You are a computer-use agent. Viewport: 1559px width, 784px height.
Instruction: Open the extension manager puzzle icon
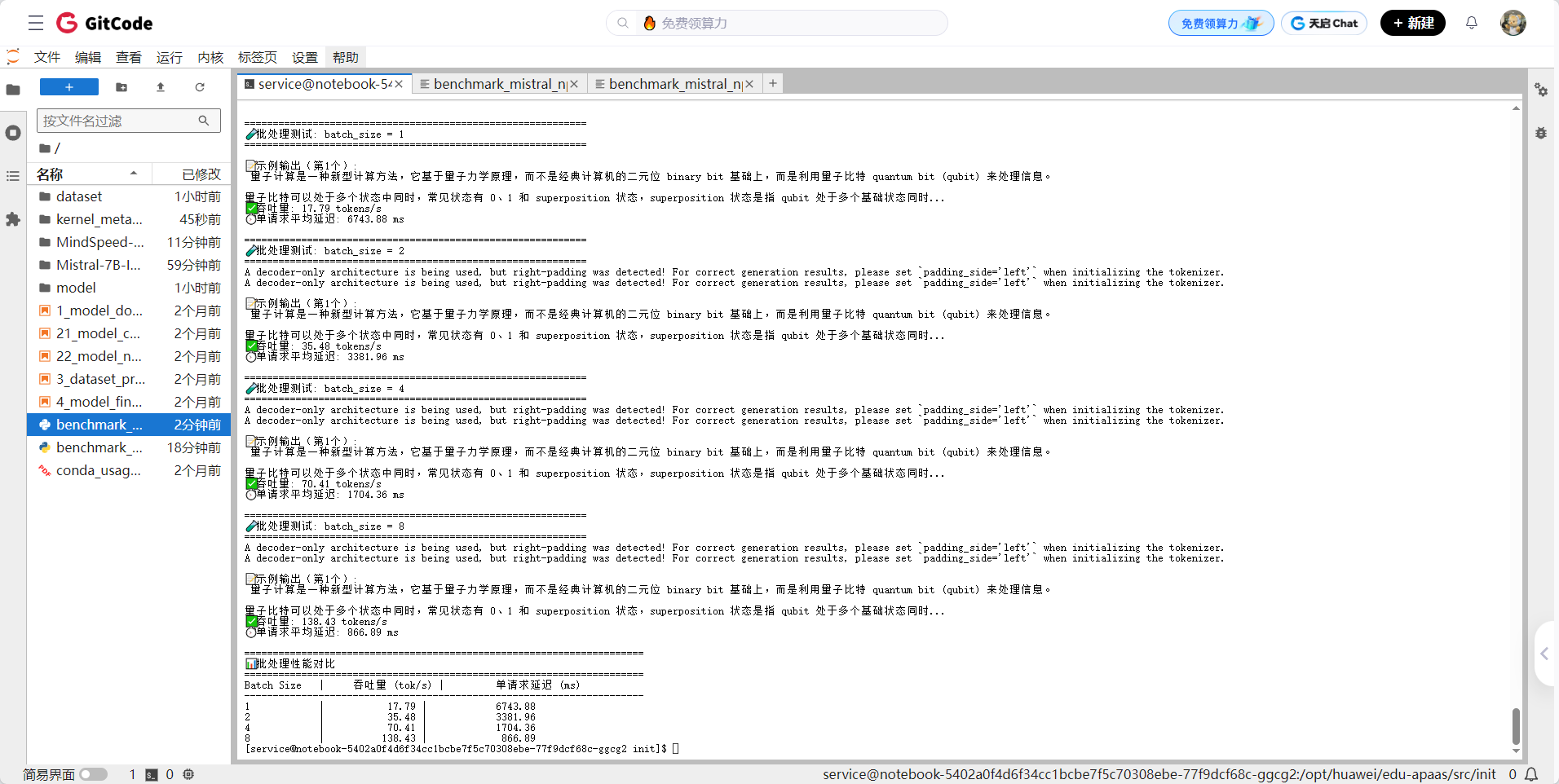tap(13, 219)
